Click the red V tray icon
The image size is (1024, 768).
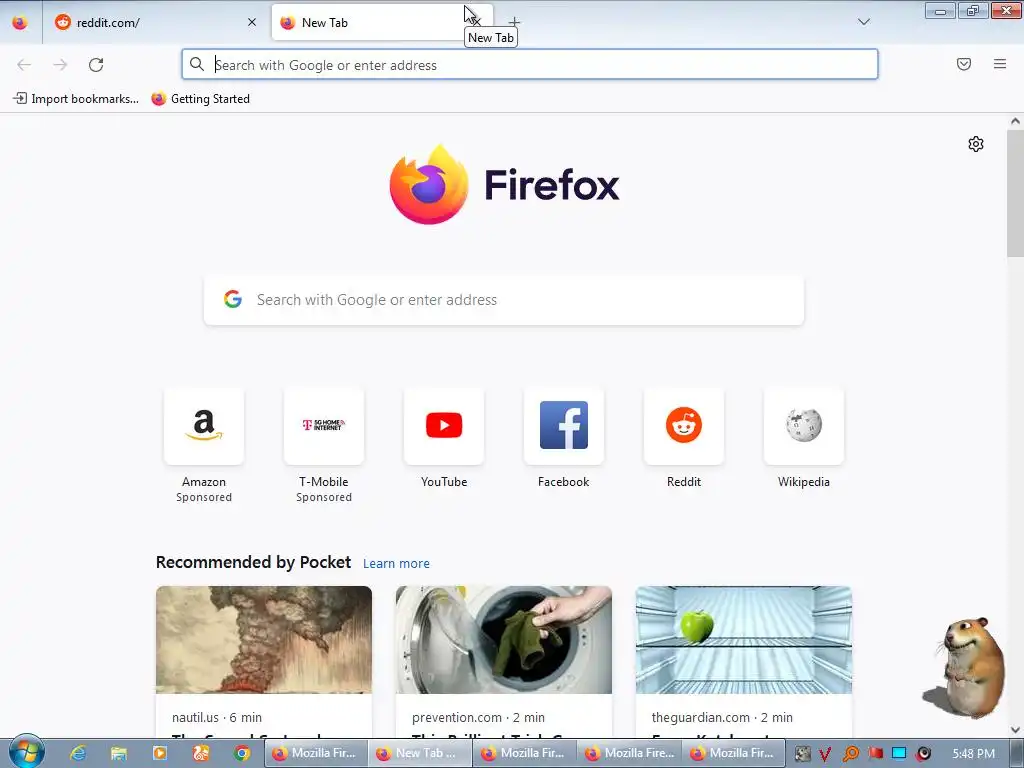point(825,754)
